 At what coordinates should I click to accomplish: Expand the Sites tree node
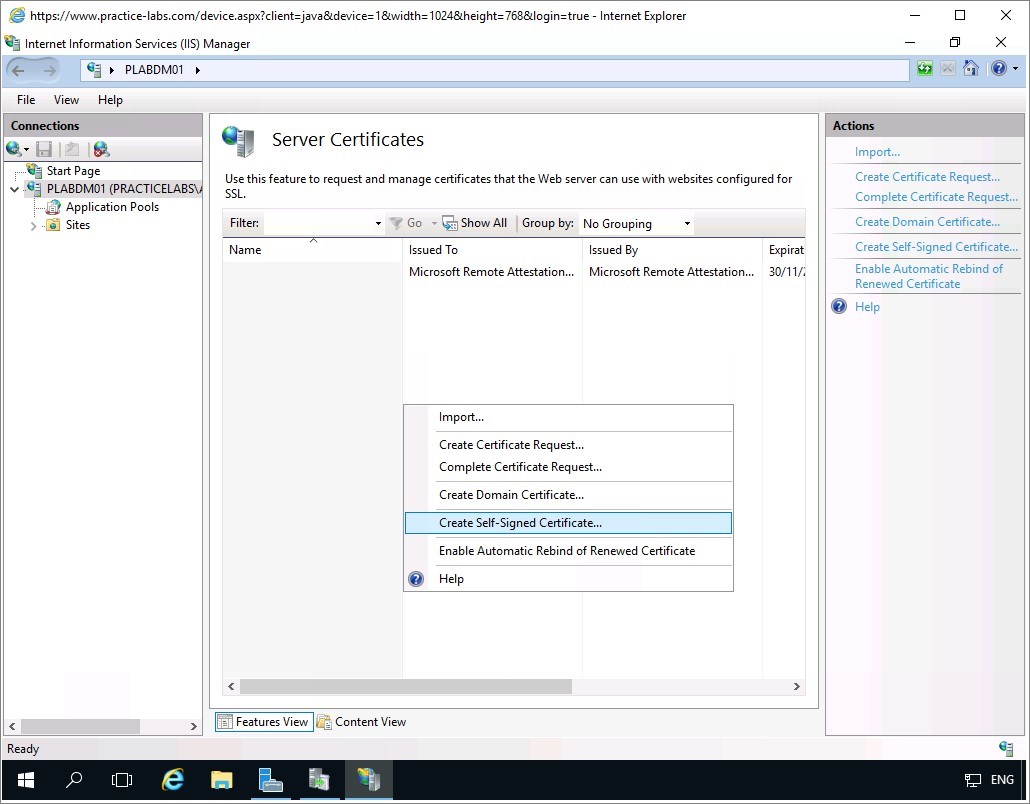tap(33, 226)
